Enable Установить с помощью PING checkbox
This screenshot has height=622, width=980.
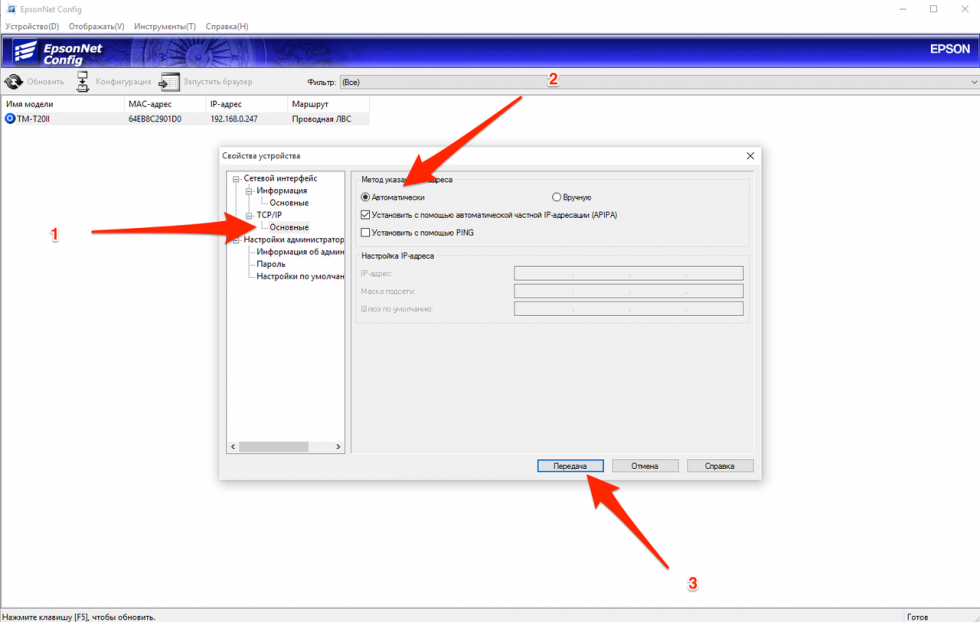click(x=366, y=233)
